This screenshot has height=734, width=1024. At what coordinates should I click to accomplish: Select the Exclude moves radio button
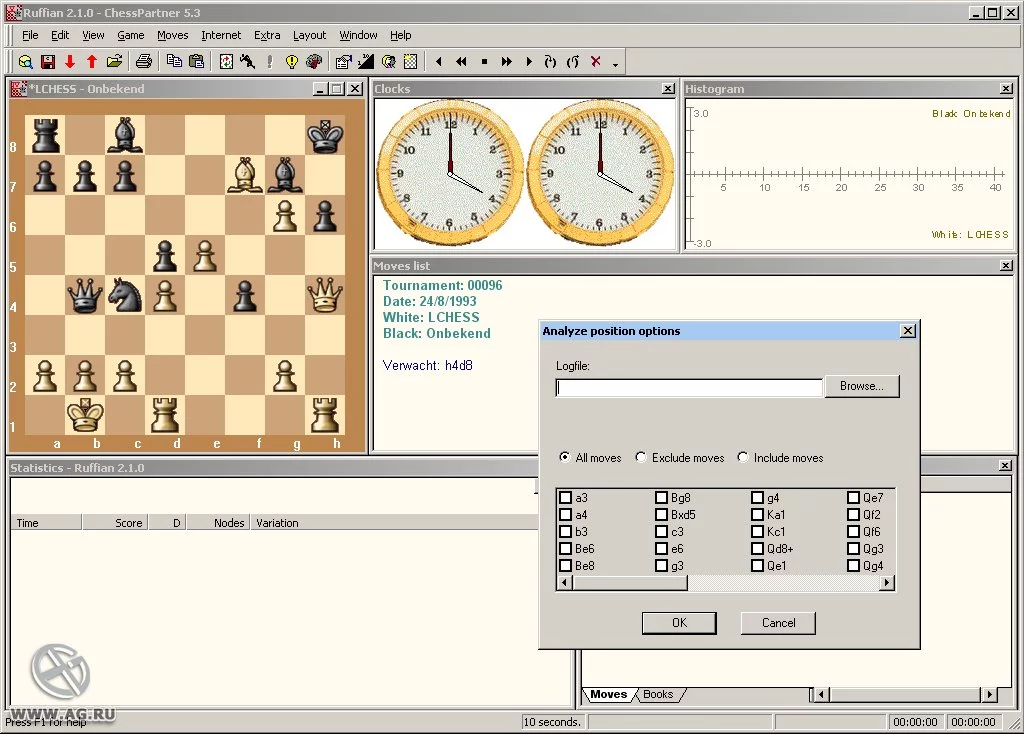coord(641,457)
